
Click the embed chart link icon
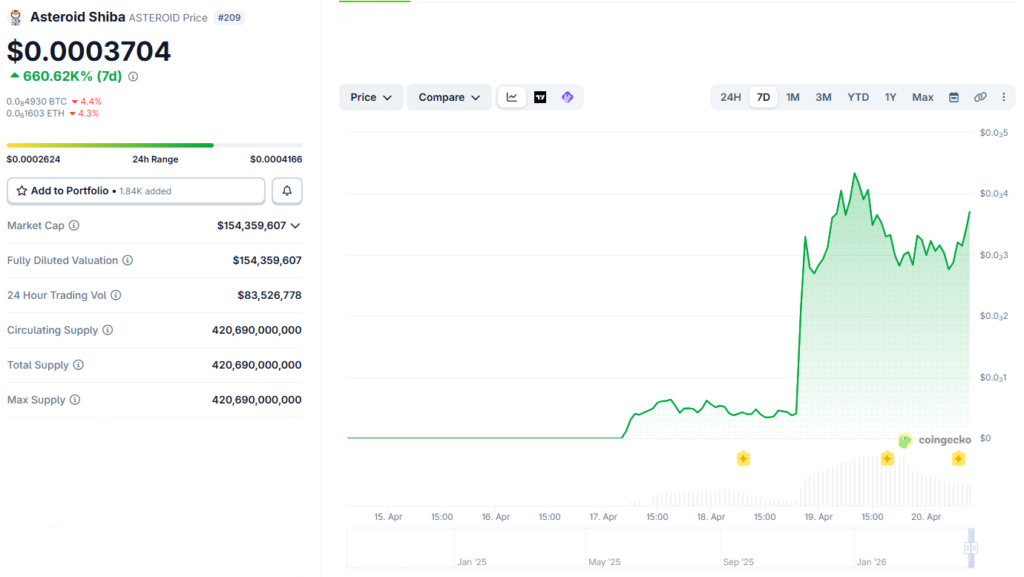click(980, 97)
